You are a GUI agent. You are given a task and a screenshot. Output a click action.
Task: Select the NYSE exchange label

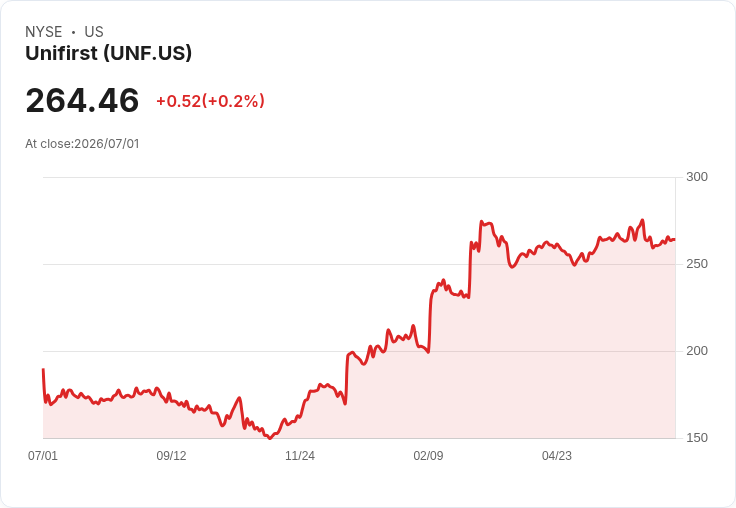click(44, 32)
